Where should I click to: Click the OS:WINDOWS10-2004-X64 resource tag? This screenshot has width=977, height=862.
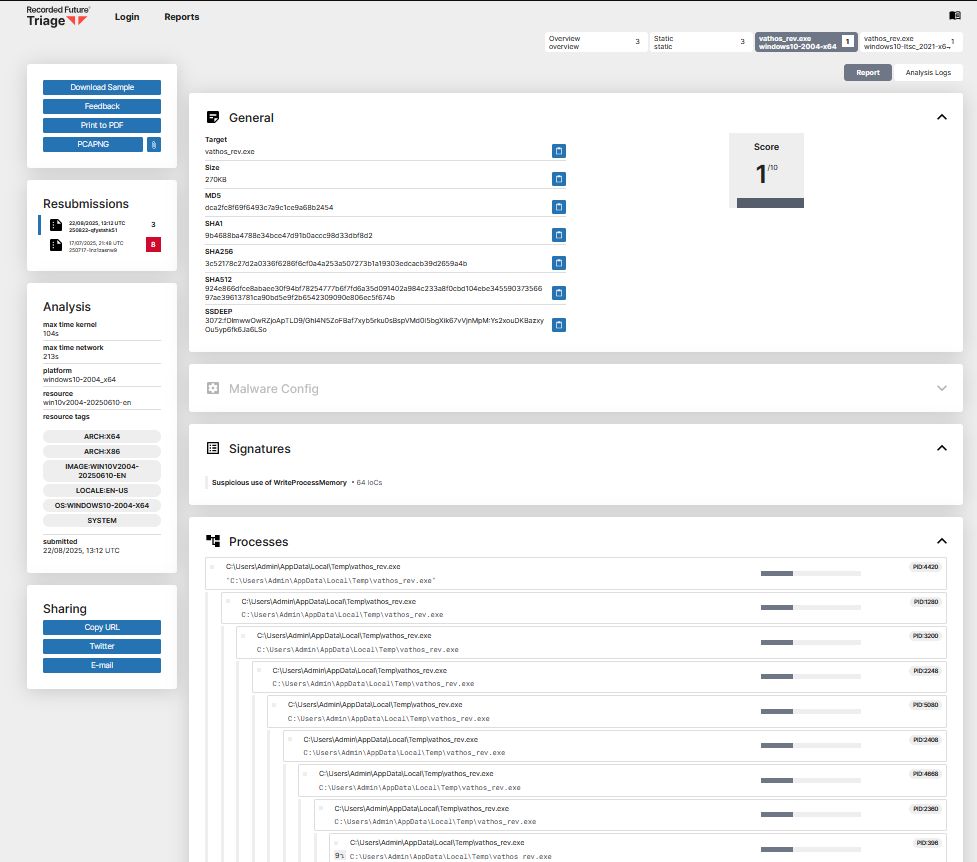click(x=102, y=505)
